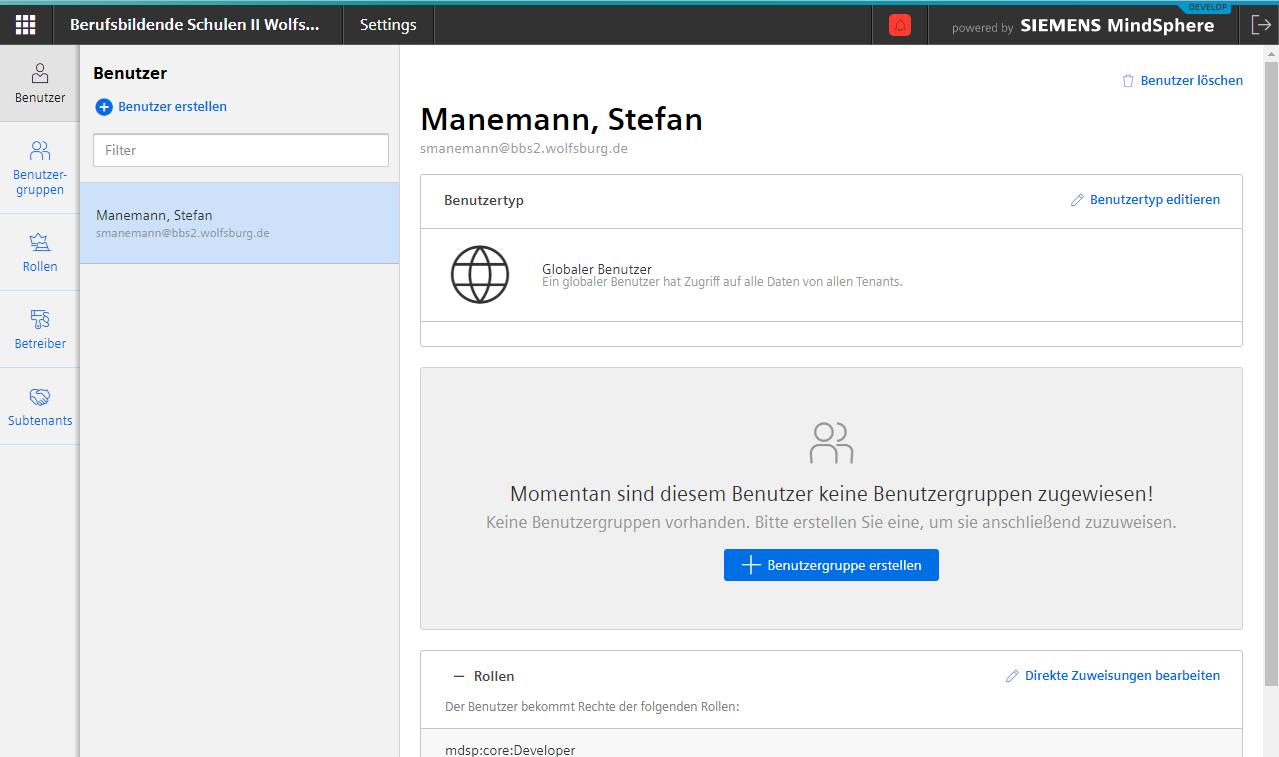
Task: Click the red notification bell icon
Action: point(899,26)
